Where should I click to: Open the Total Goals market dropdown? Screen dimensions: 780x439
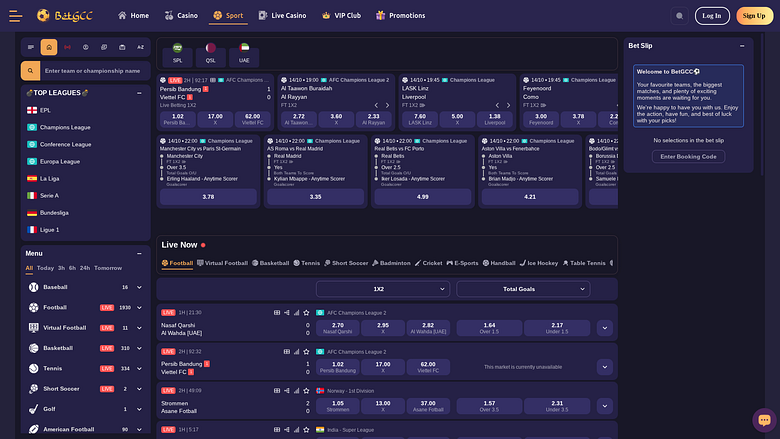523,289
